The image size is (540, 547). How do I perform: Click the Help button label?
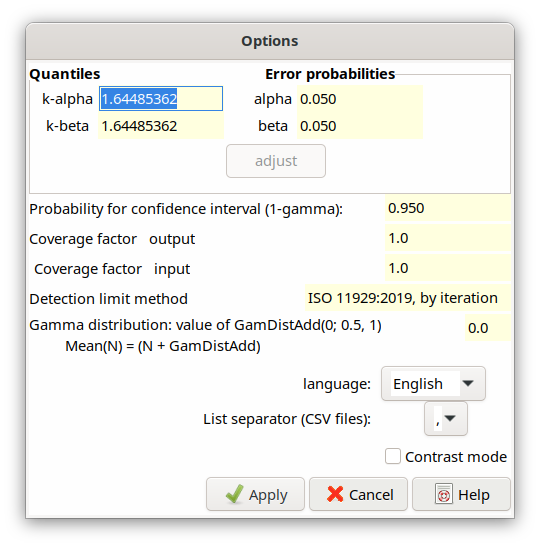tap(474, 495)
